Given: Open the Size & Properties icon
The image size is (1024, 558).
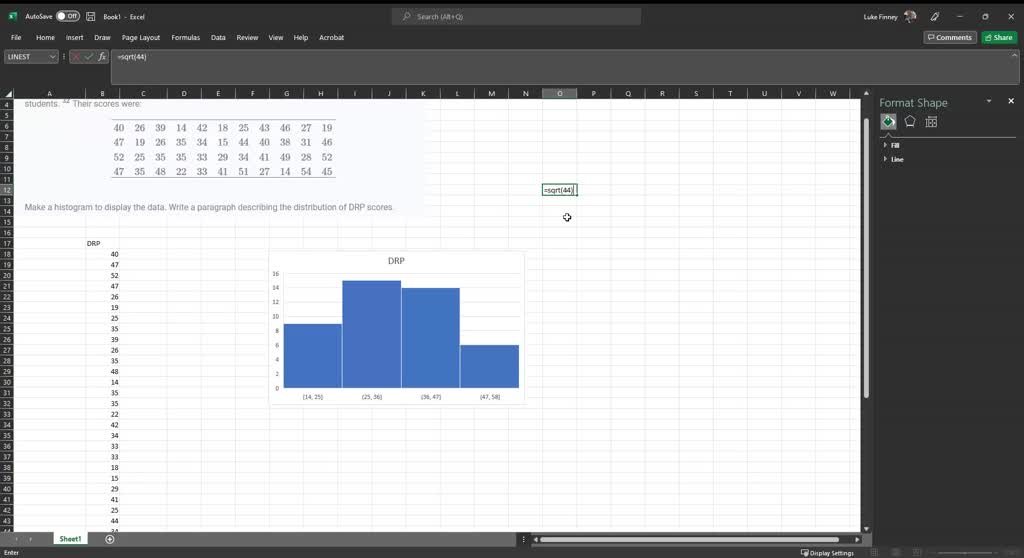Looking at the screenshot, I should coord(931,122).
